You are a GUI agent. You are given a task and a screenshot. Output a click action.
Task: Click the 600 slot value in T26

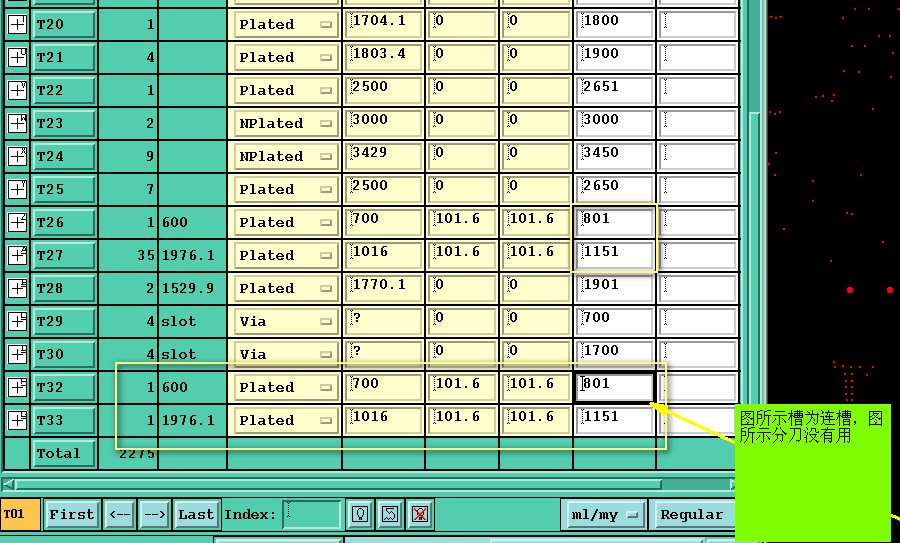174,223
